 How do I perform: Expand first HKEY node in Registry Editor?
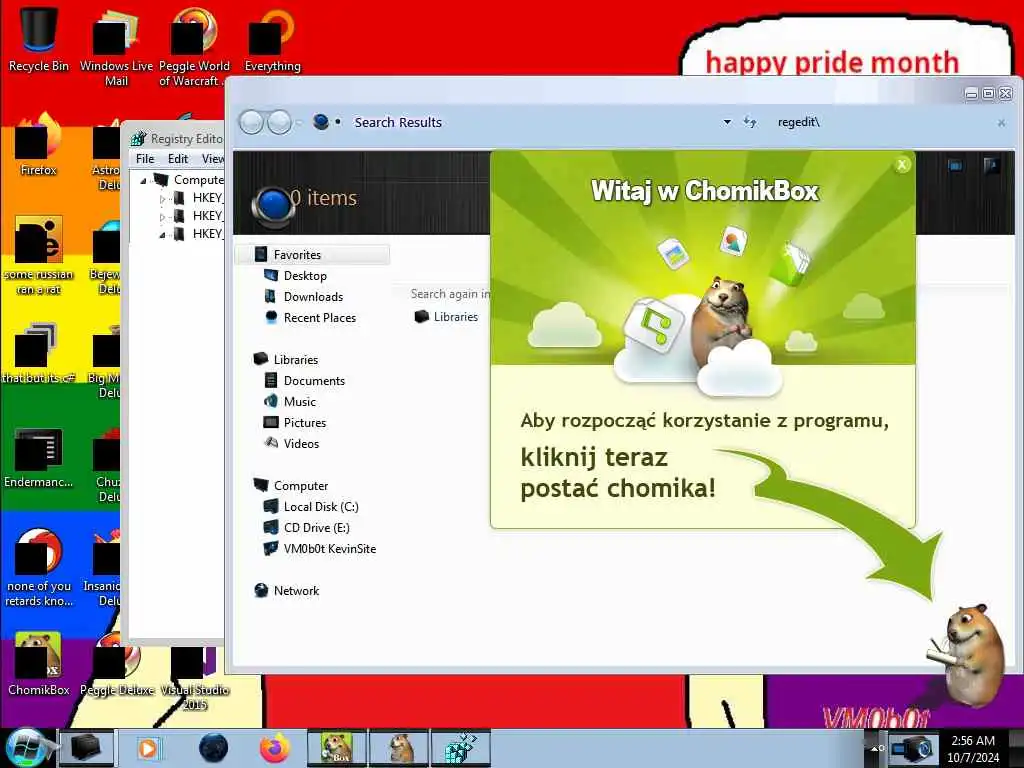tap(163, 198)
